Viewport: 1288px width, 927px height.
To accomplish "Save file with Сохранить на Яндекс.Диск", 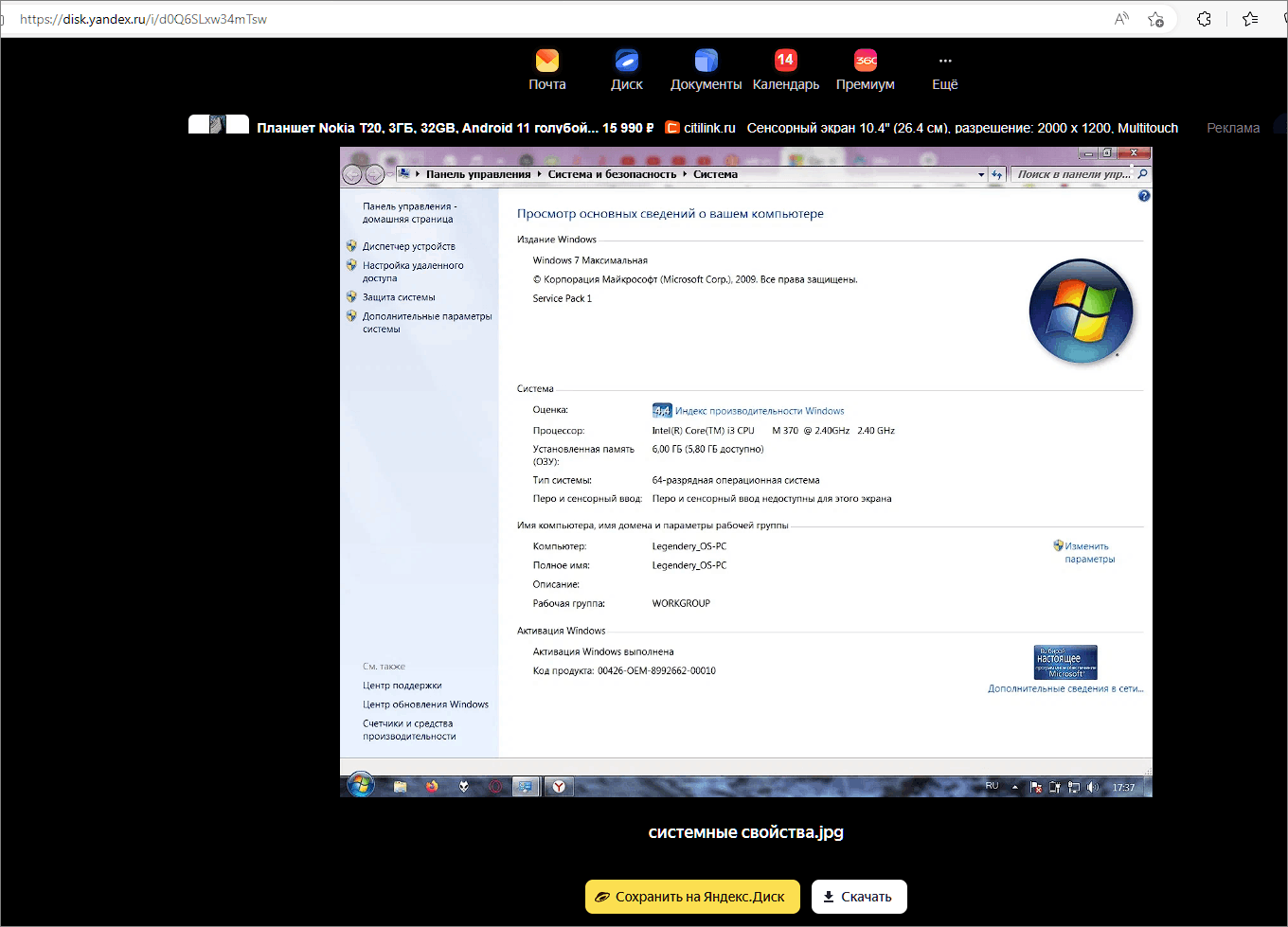I will click(692, 897).
